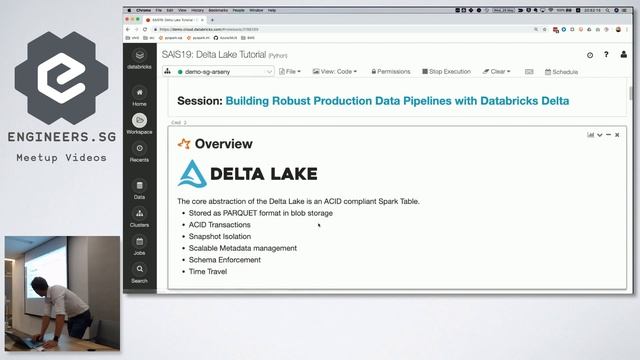Bookmark the page with the star icon
The height and width of the screenshot is (360, 640).
click(544, 29)
